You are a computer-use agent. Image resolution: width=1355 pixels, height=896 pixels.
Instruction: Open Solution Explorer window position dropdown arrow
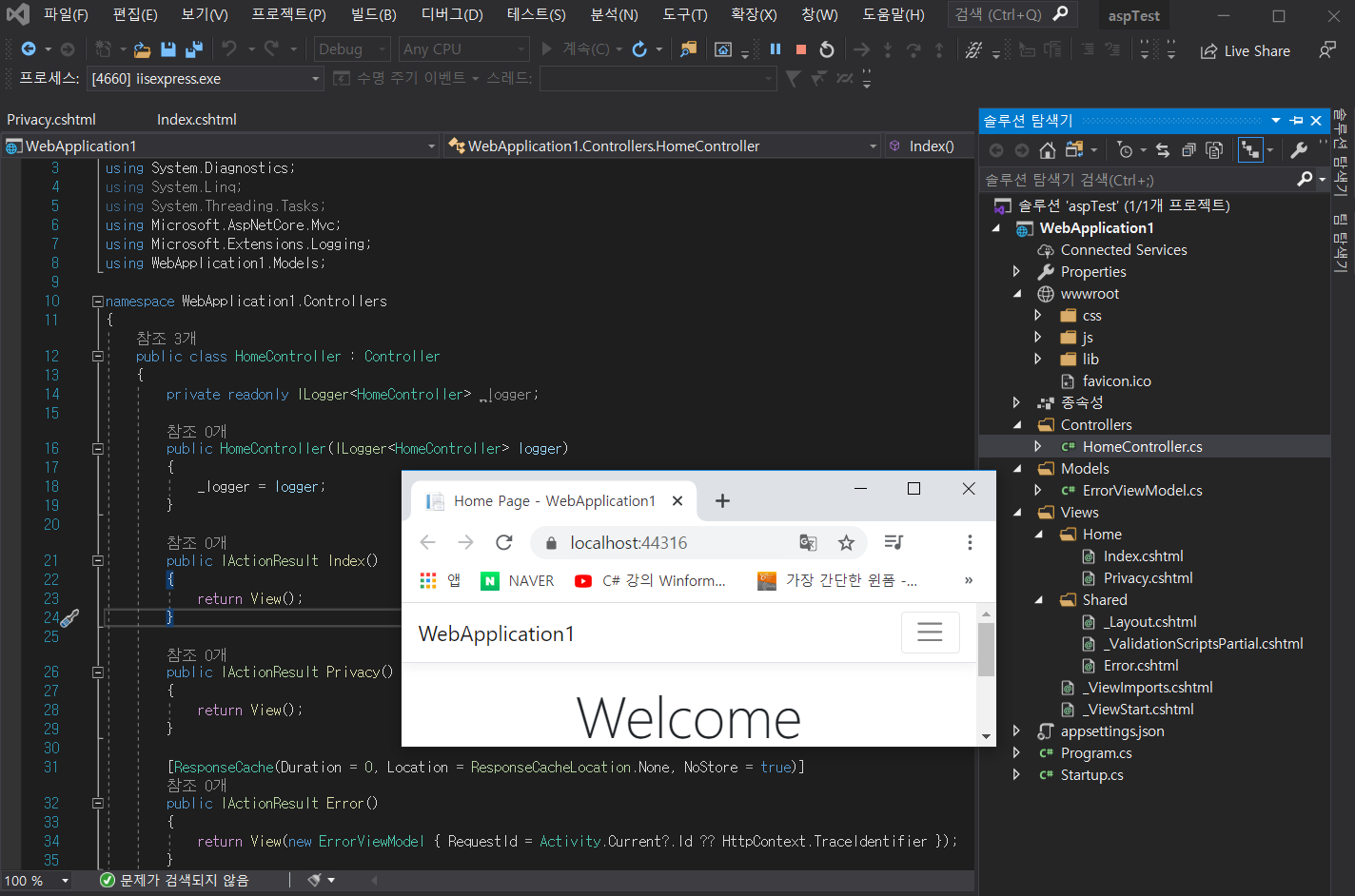[1276, 121]
